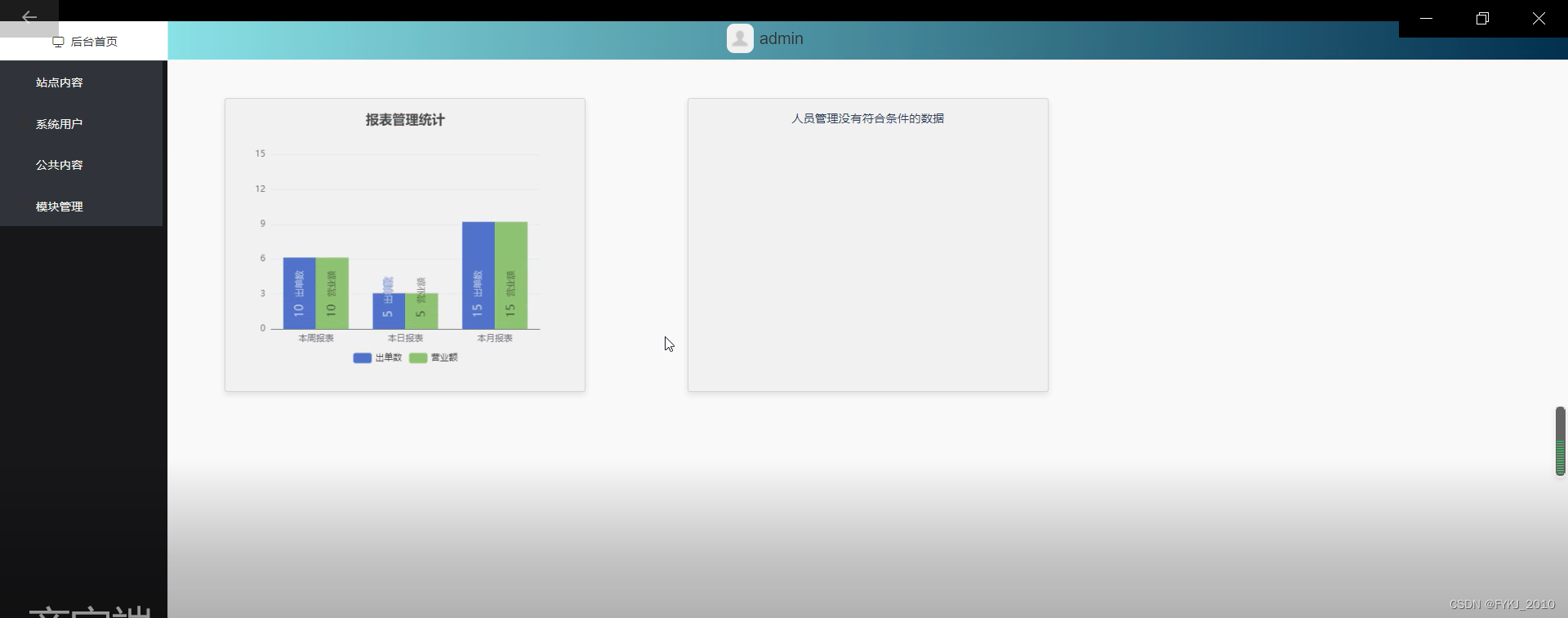Select the green 本日报表 bar
Screen dimensions: 1568x618
coord(421,311)
